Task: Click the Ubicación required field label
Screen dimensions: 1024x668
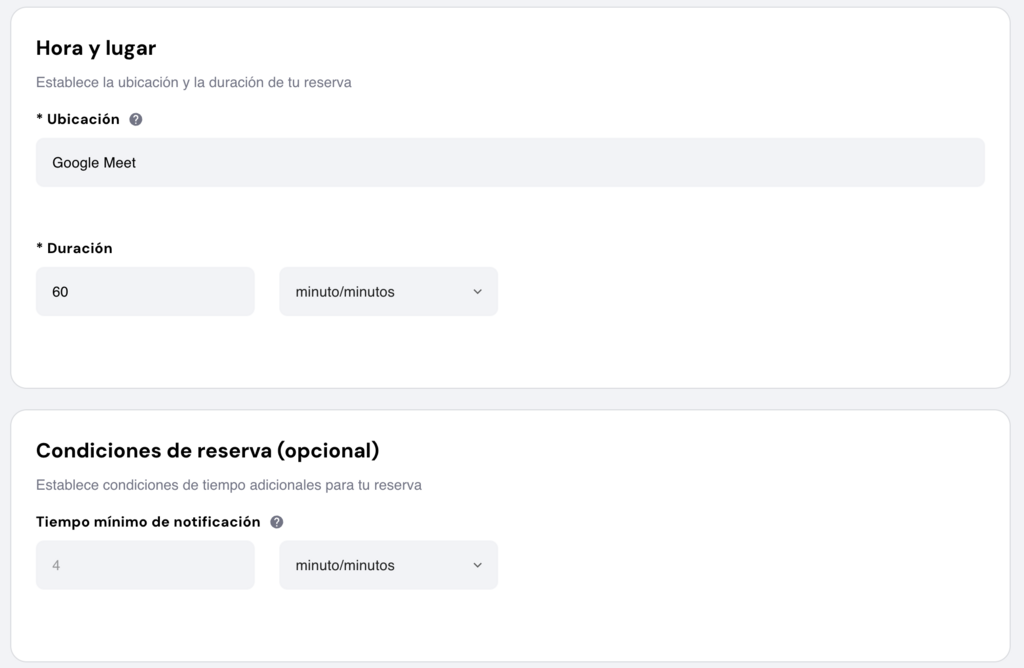Action: 80,118
